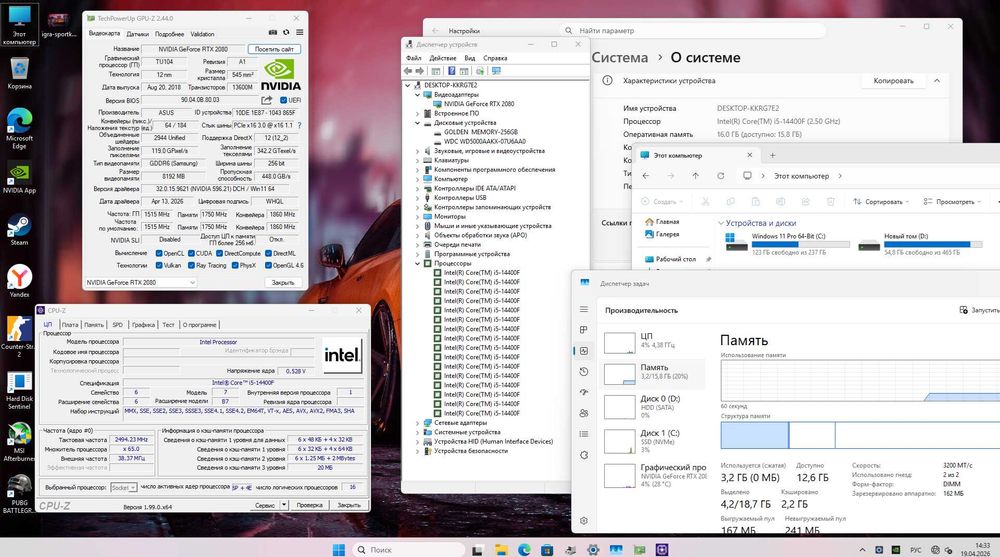Toggle the CUDA checkbox in GPU-Z
This screenshot has height=557, width=1000.
(x=191, y=253)
